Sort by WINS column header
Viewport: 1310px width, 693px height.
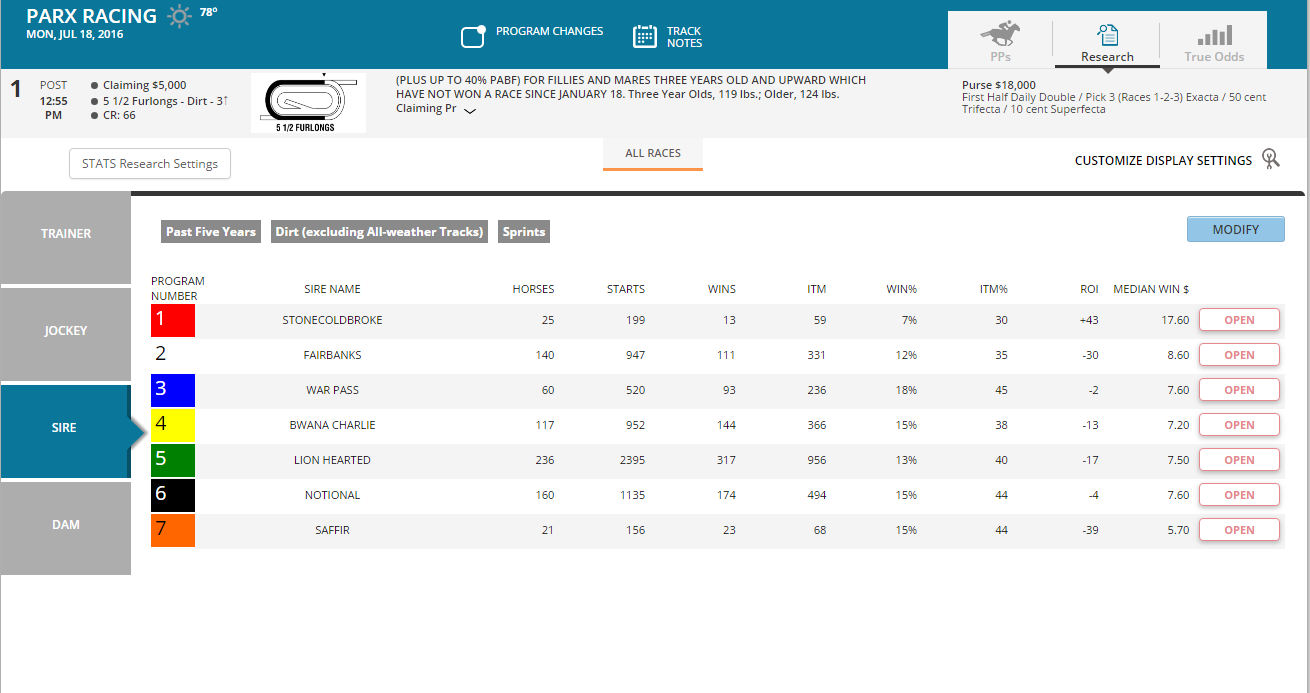click(x=721, y=289)
